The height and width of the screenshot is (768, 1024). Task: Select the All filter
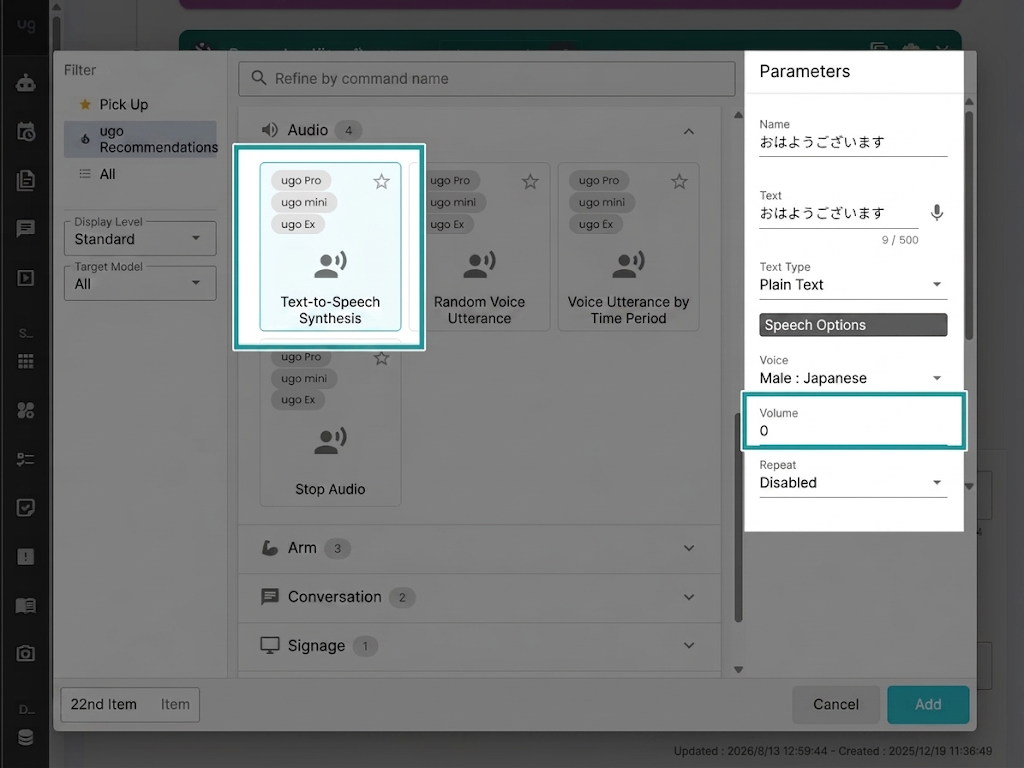(140, 174)
